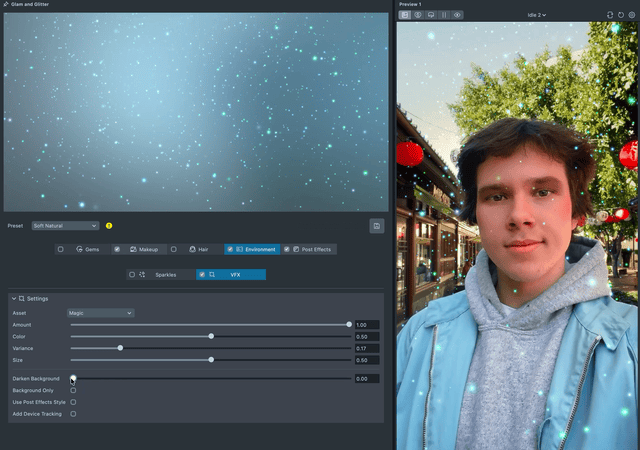This screenshot has height=450, width=640.
Task: Open Preview settings gear icon
Action: [x=632, y=15]
